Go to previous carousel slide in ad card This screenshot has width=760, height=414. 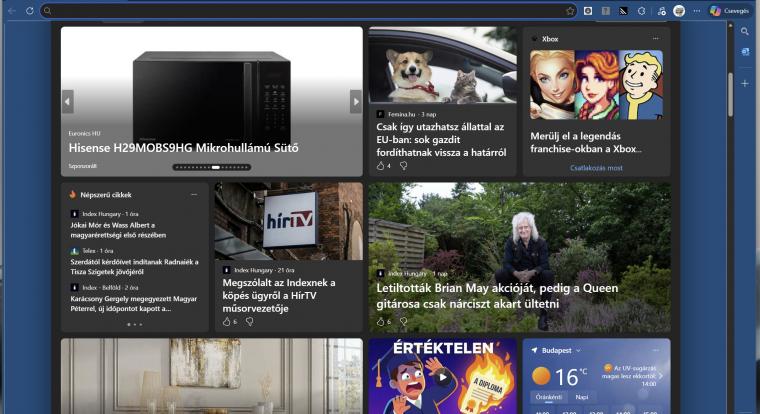67,101
